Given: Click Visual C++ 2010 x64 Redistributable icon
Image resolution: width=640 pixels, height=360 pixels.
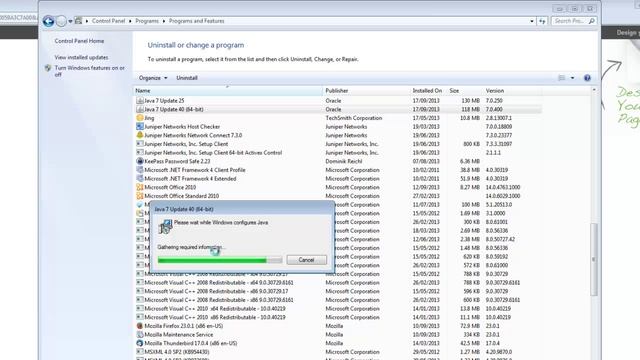Looking at the screenshot, I should pyautogui.click(x=140, y=309).
